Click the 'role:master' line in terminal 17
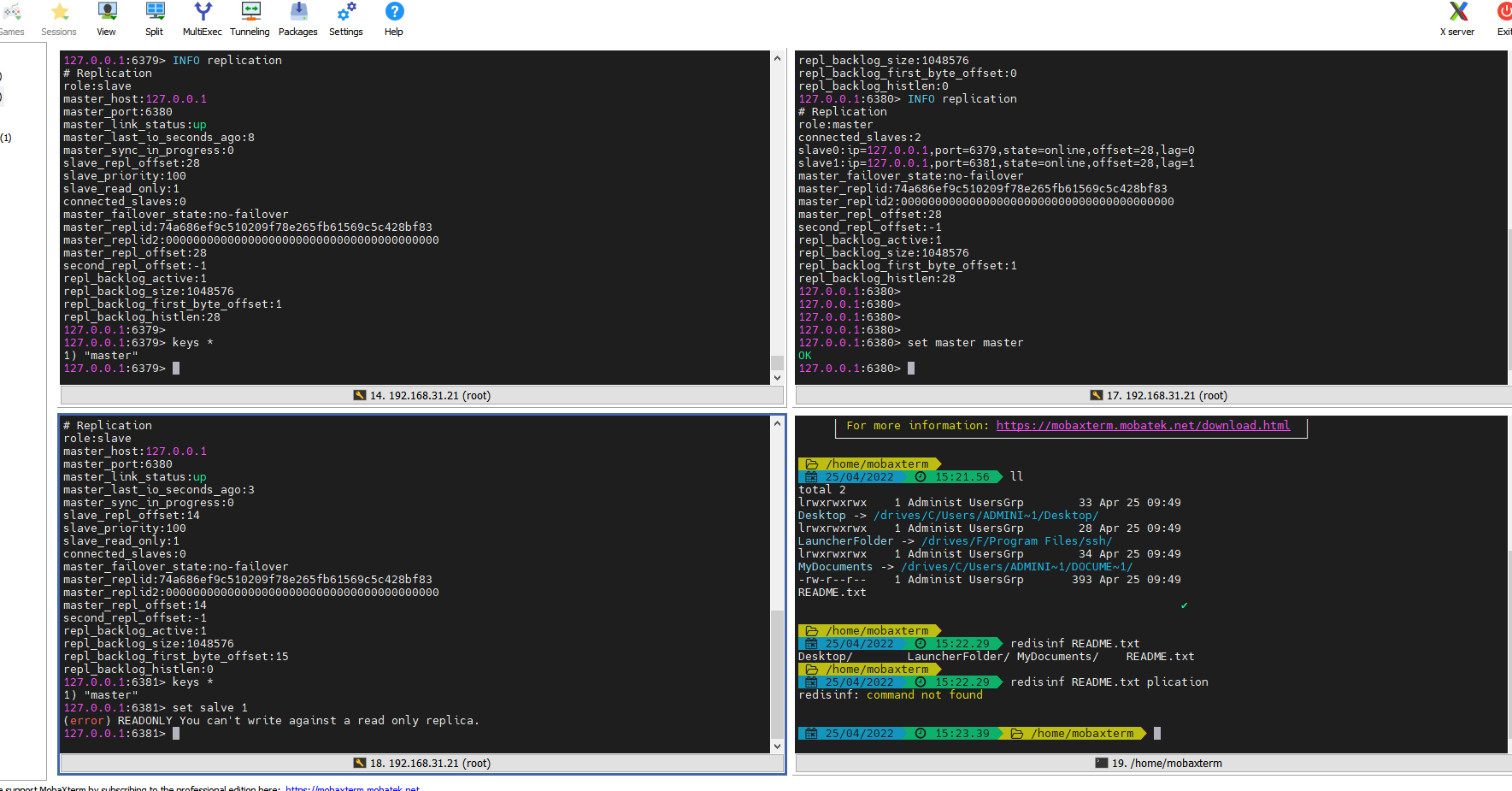 click(x=835, y=125)
